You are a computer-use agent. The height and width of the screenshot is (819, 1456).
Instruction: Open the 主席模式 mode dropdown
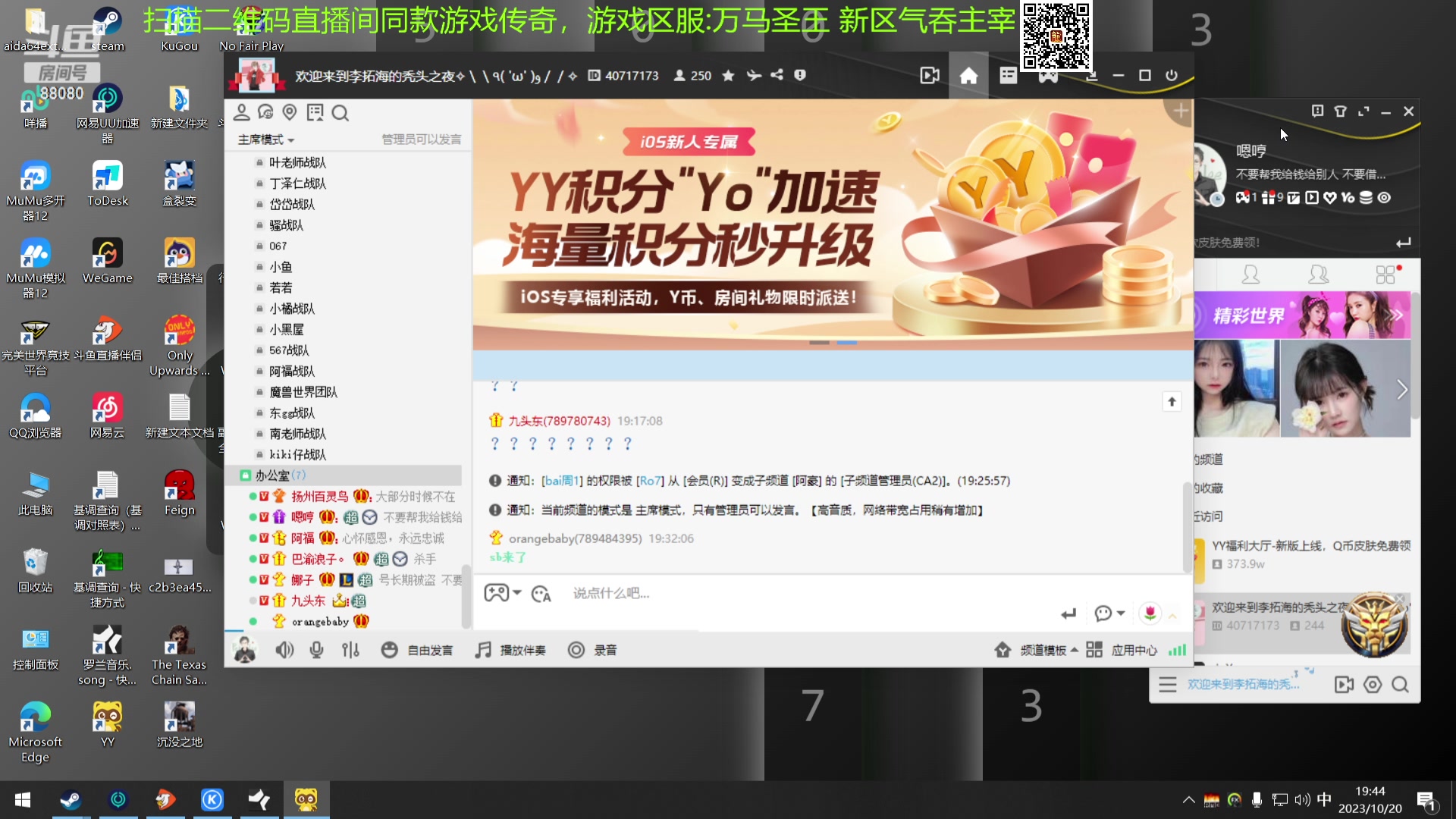265,139
